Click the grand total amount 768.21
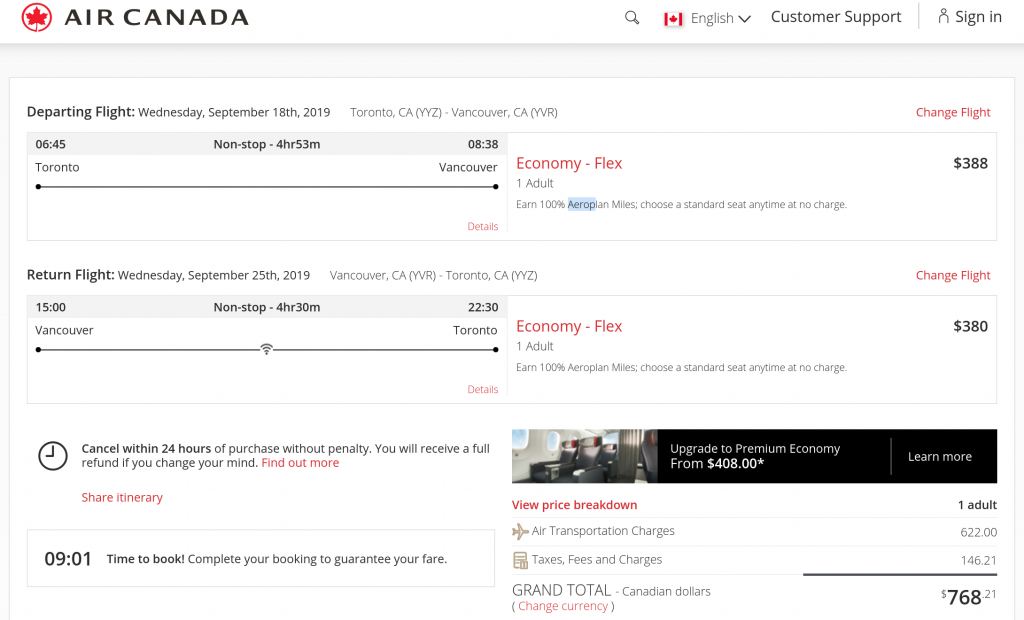This screenshot has height=620, width=1024. 968,596
